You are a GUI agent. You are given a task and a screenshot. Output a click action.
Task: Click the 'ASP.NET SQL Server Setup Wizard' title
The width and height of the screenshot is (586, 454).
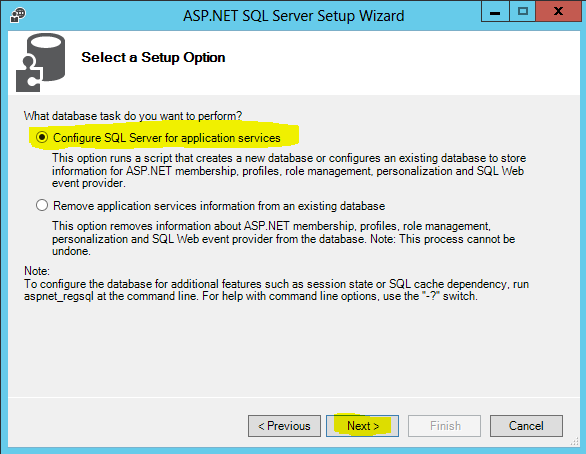click(x=293, y=16)
